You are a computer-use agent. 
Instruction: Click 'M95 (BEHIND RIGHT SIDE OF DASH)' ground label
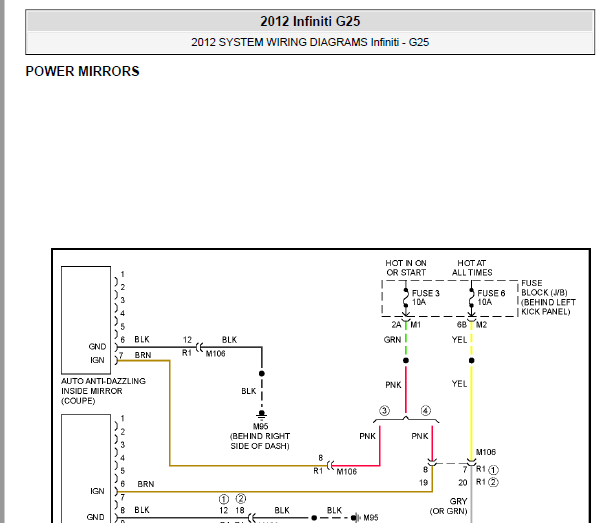(260, 436)
